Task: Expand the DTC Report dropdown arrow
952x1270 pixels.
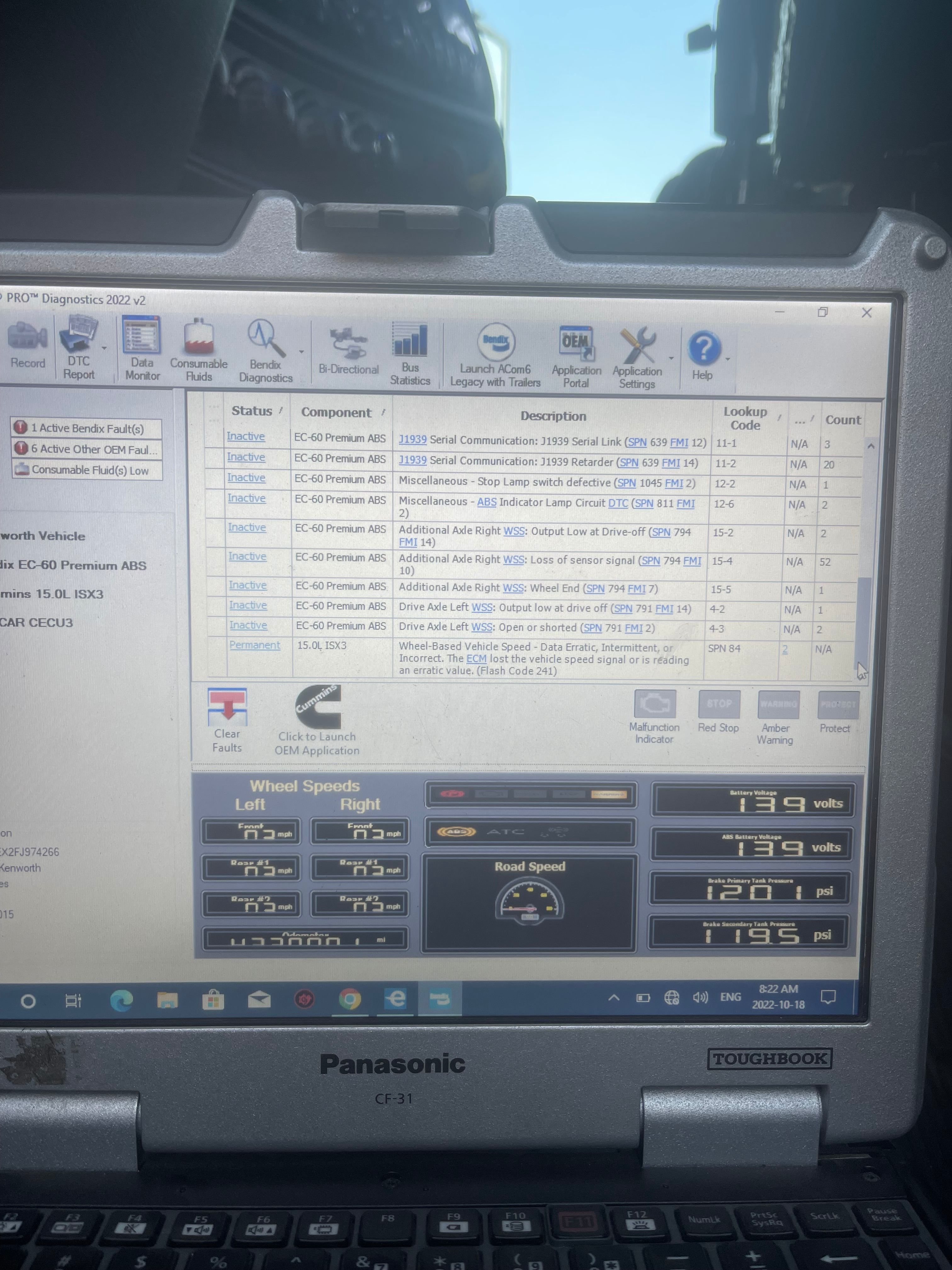Action: point(105,348)
